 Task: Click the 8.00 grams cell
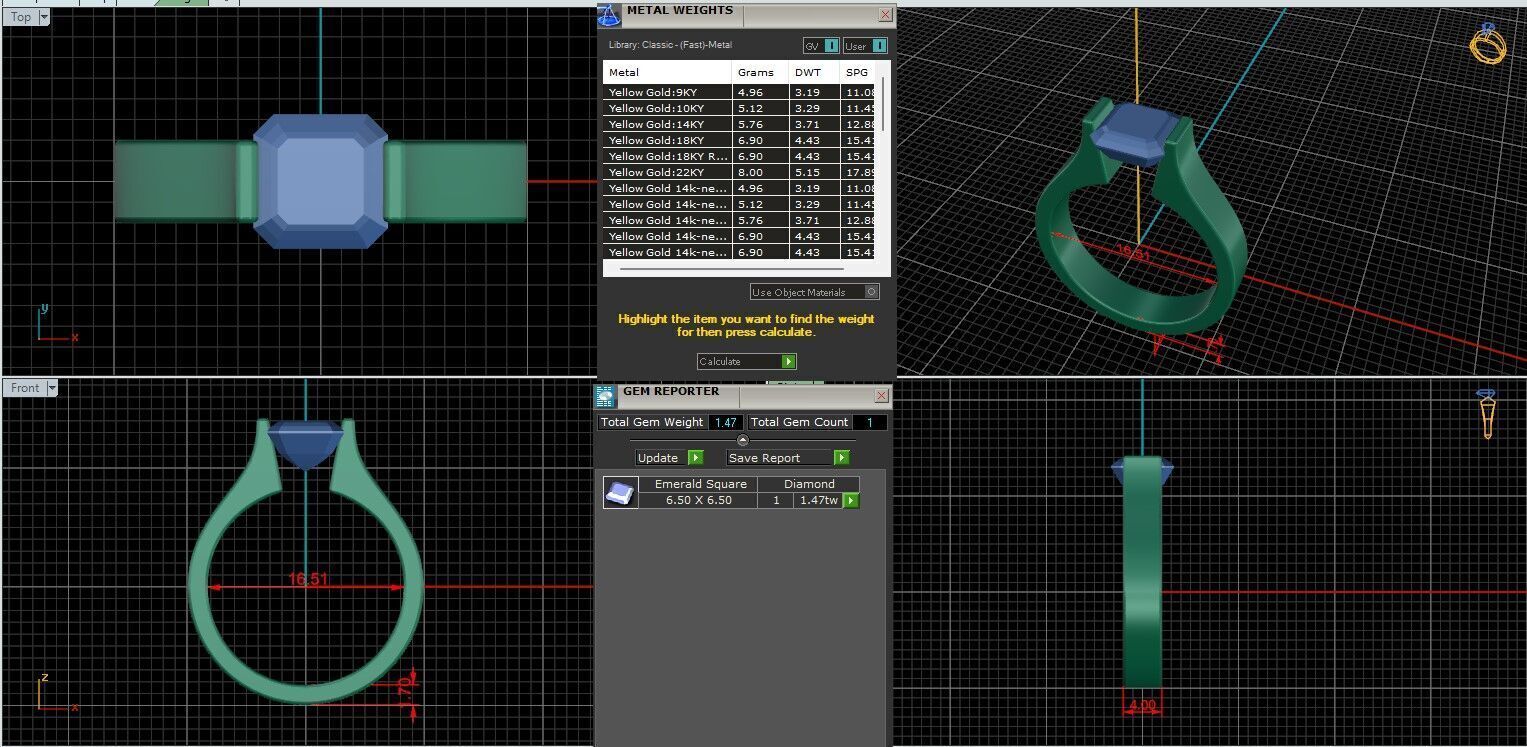760,172
